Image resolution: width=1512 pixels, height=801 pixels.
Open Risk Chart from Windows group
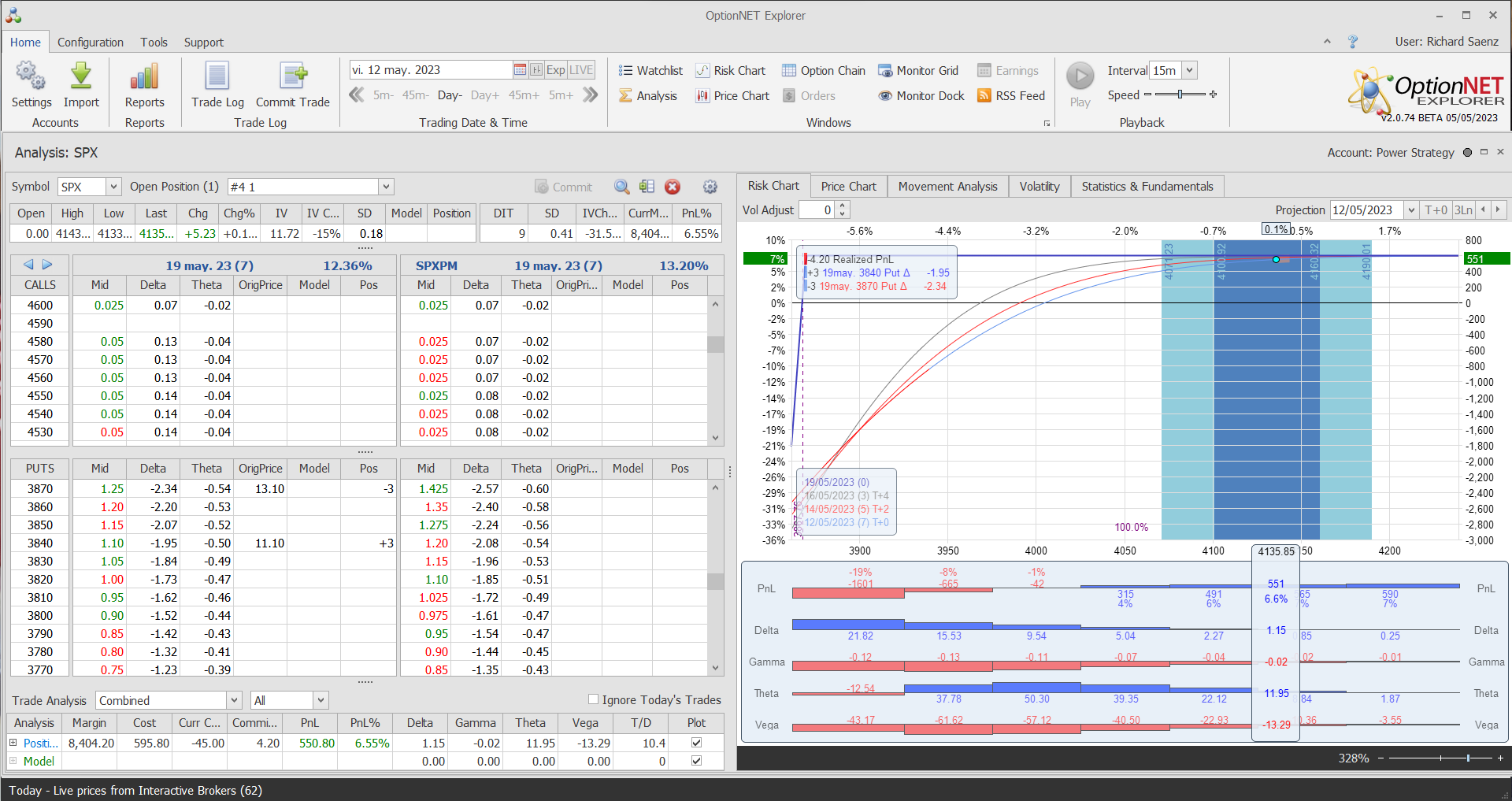coord(730,71)
